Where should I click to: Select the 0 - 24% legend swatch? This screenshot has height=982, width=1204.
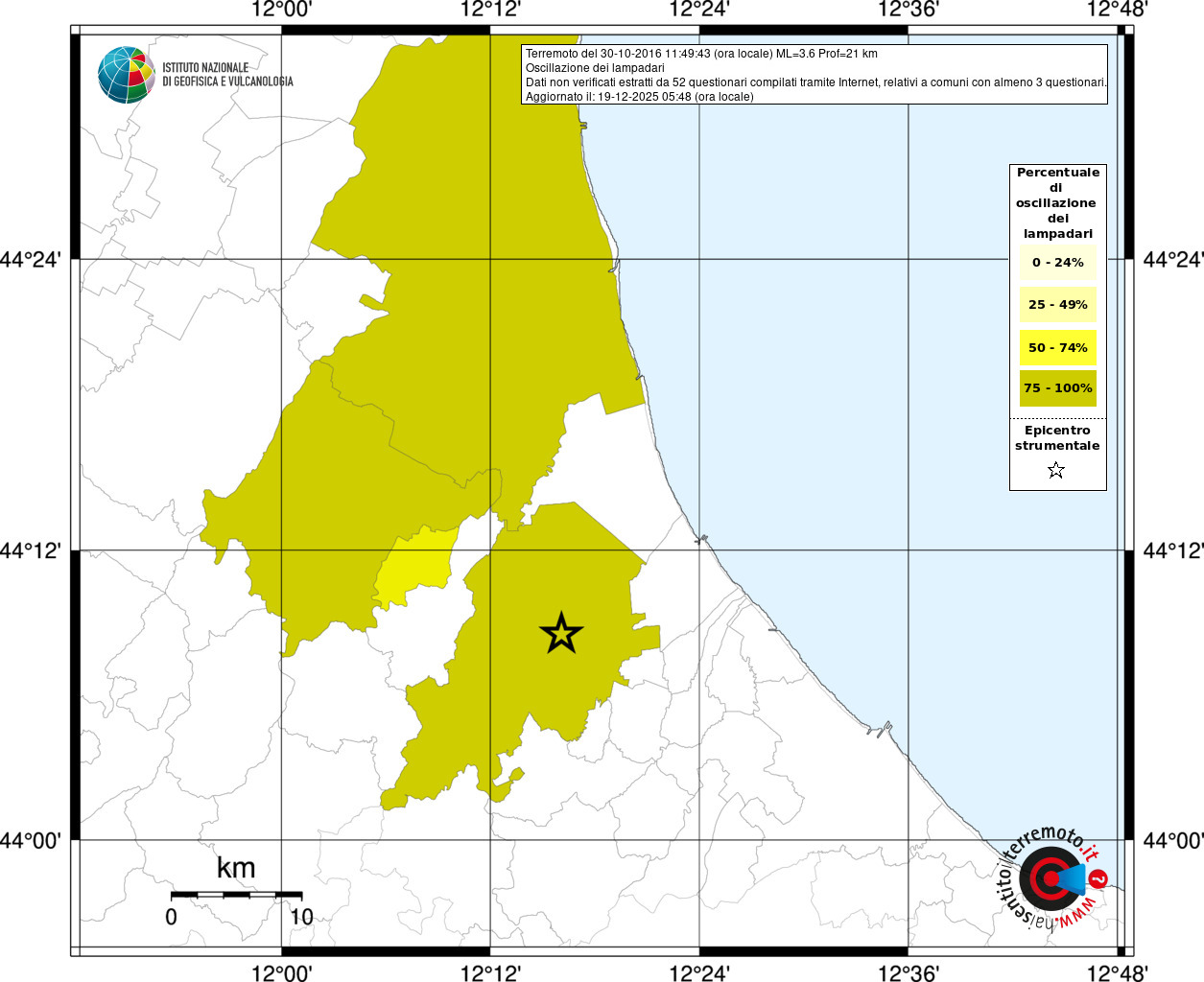(x=1058, y=262)
